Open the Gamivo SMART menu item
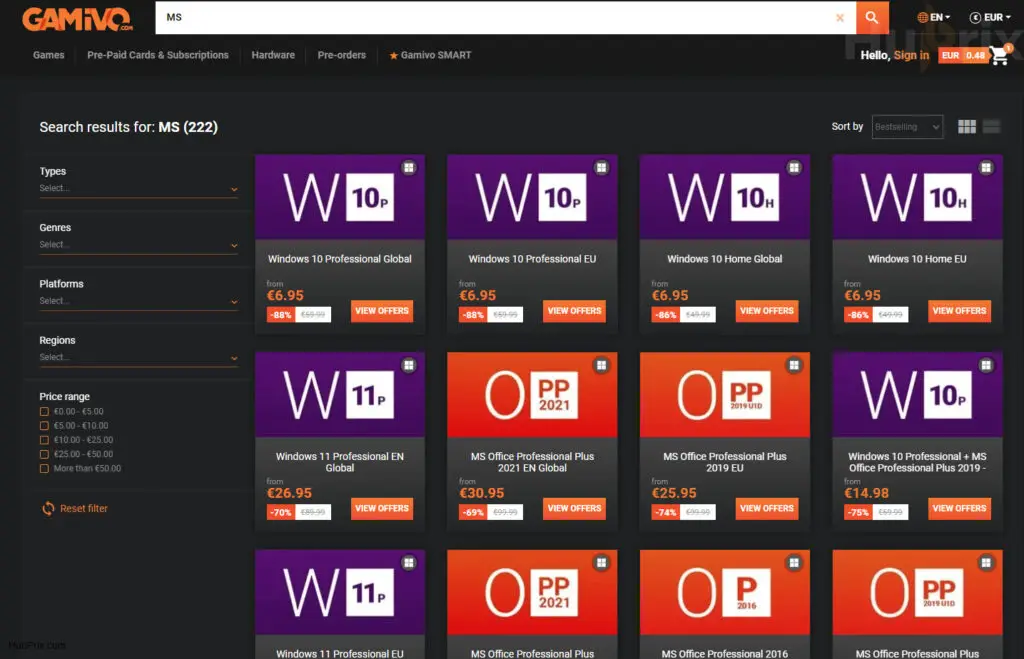The height and width of the screenshot is (659, 1024). (x=430, y=56)
